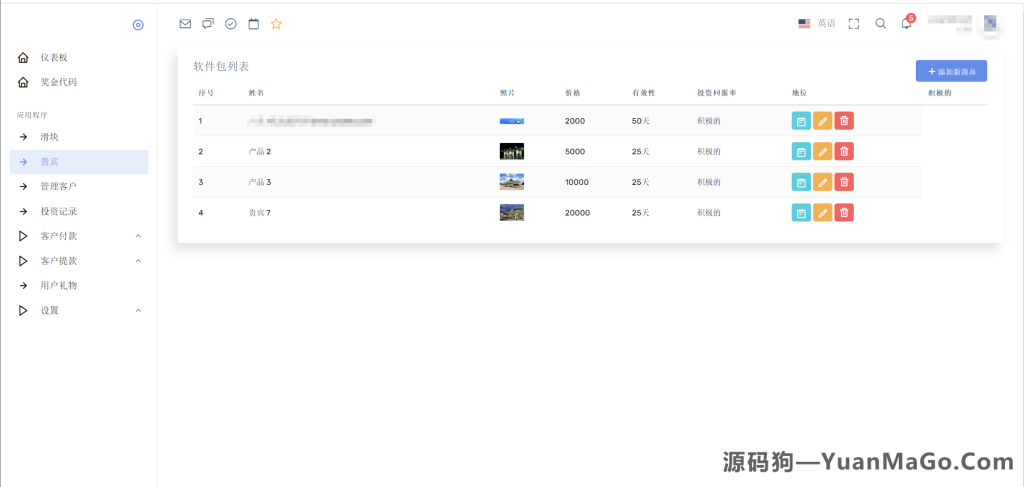Click 姓名 column header

(x=256, y=93)
